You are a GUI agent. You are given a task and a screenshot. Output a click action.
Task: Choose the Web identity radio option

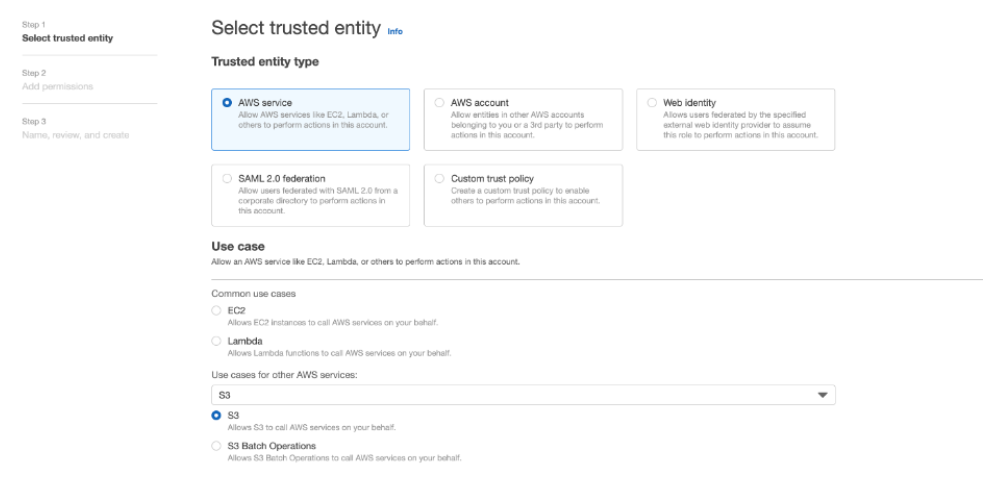(x=653, y=102)
